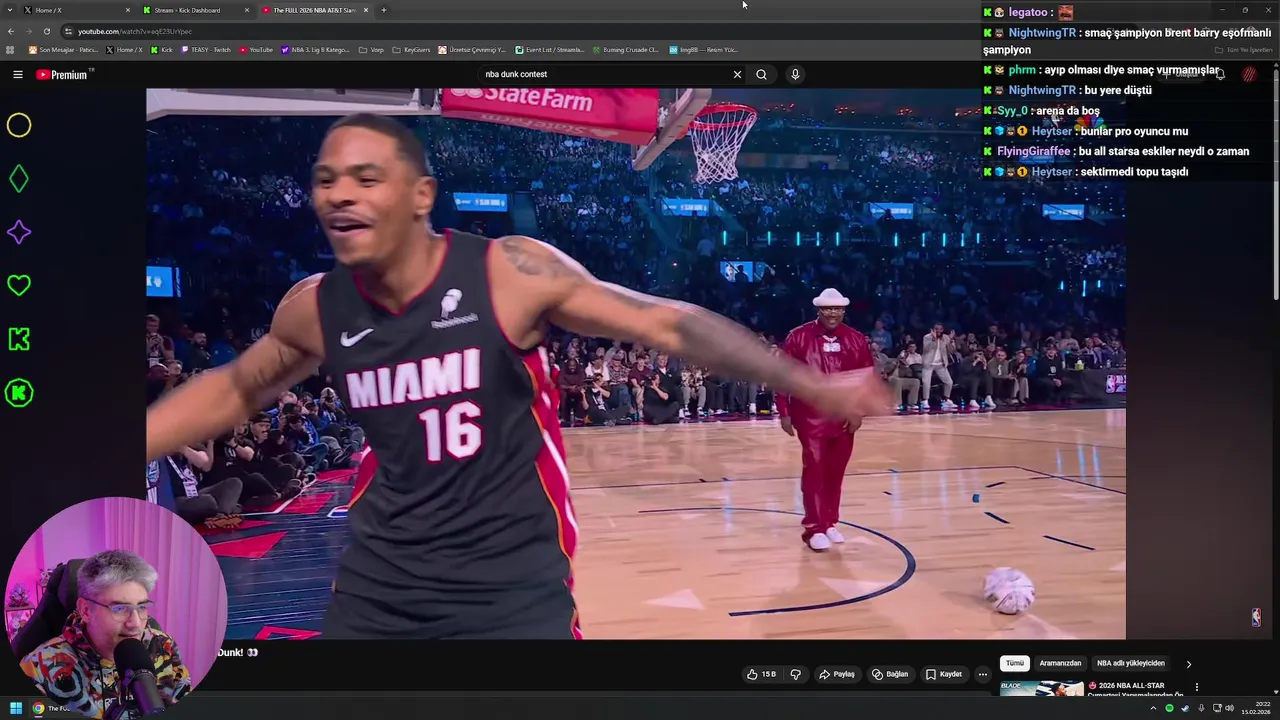Open site info icon in address bar
Viewport: 1280px width, 720px height.
(68, 31)
